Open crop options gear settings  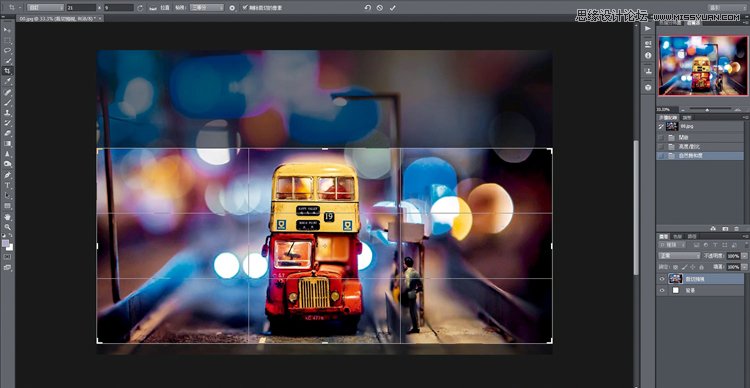232,8
